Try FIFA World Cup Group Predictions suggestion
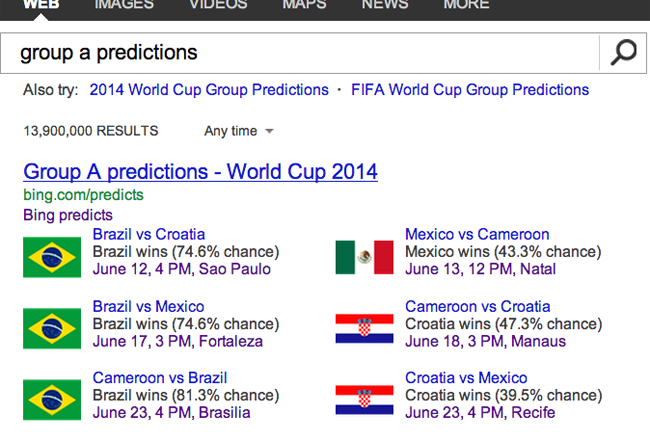The height and width of the screenshot is (432, 650). coord(469,90)
